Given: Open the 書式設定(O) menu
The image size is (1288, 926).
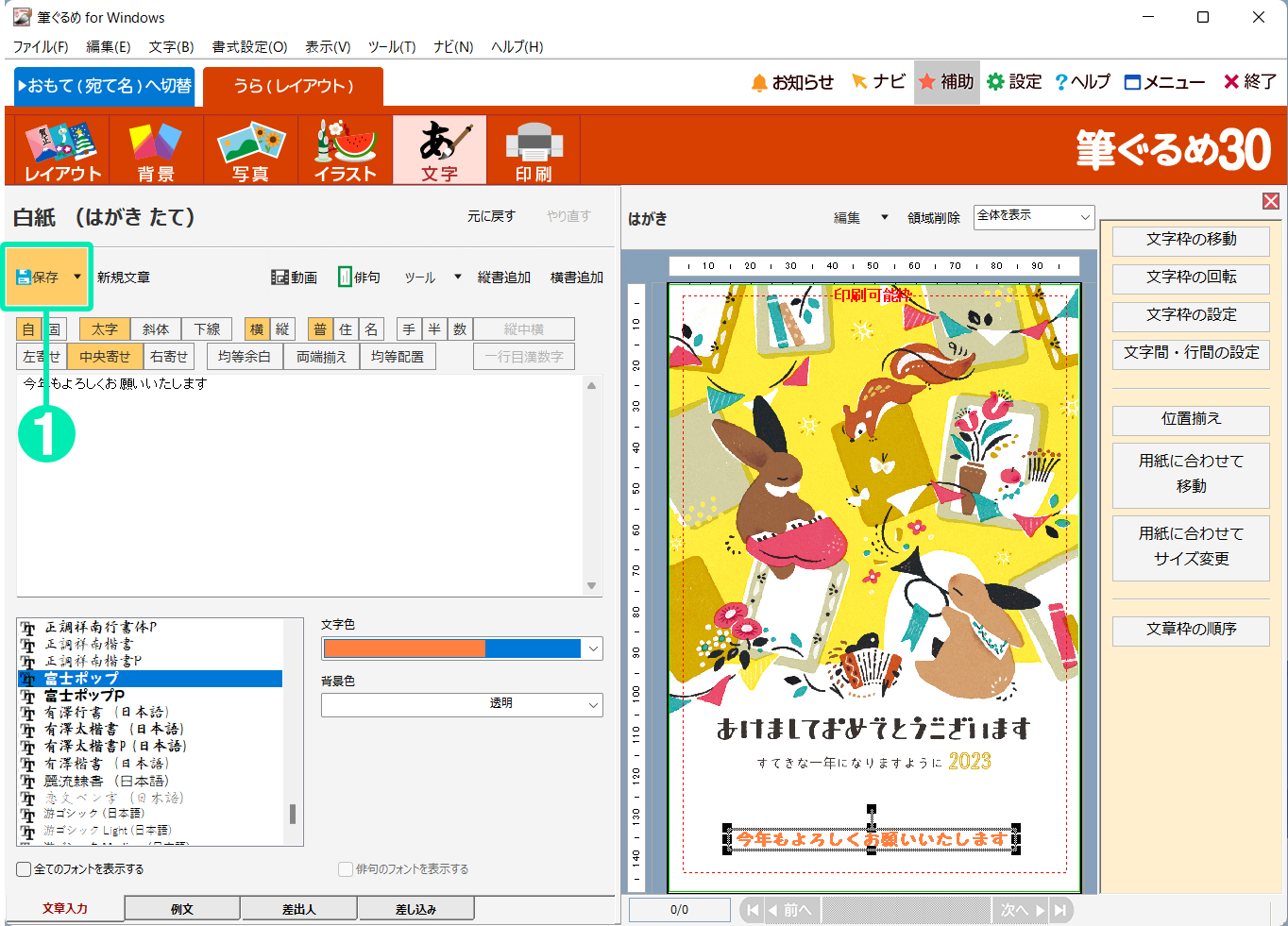Looking at the screenshot, I should 249,46.
